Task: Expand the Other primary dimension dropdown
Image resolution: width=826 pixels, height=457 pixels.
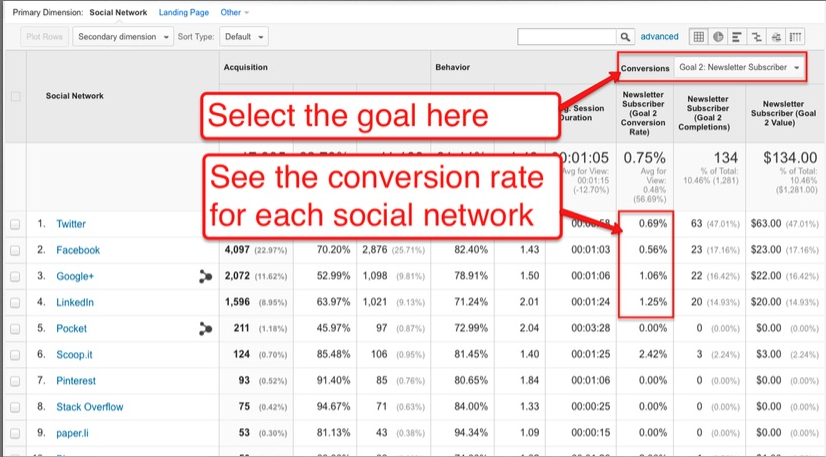Action: point(234,12)
